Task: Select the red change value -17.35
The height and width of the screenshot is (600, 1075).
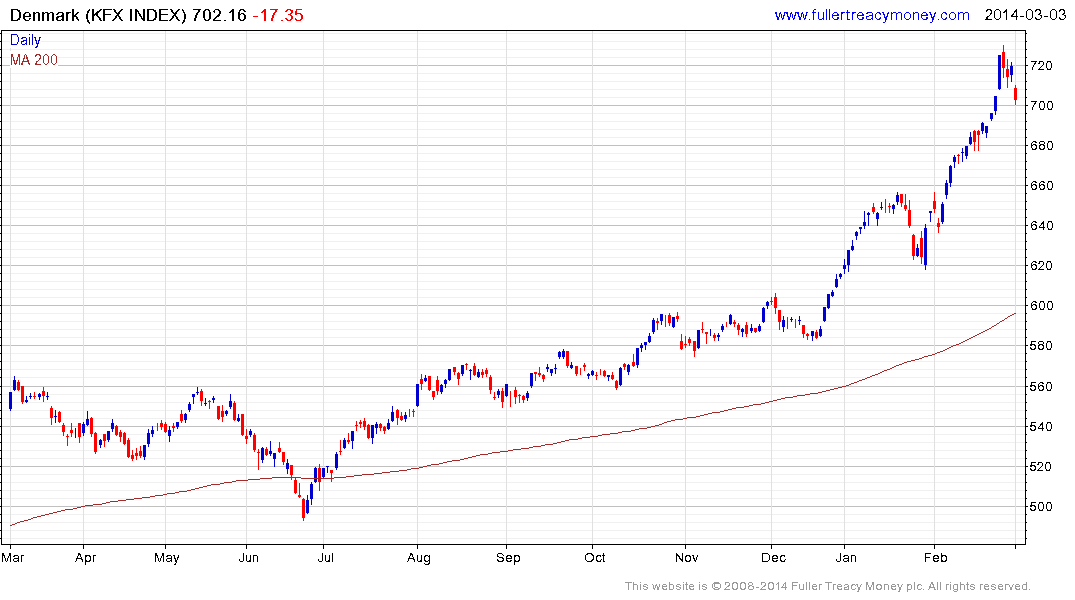Action: (x=278, y=15)
